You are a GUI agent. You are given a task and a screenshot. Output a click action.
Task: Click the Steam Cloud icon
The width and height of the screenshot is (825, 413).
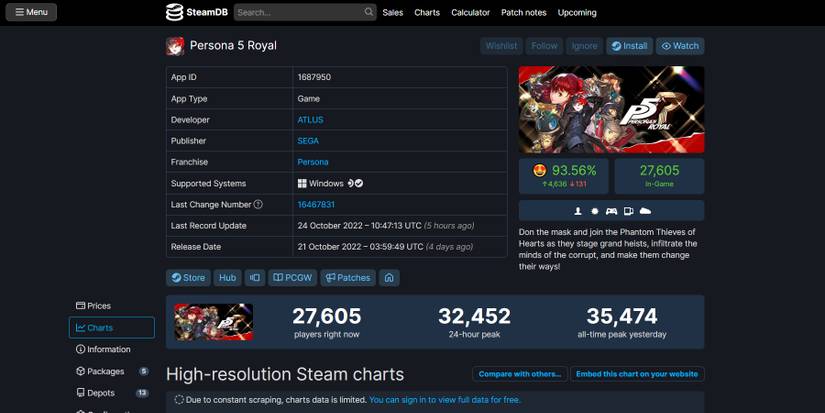tap(645, 211)
